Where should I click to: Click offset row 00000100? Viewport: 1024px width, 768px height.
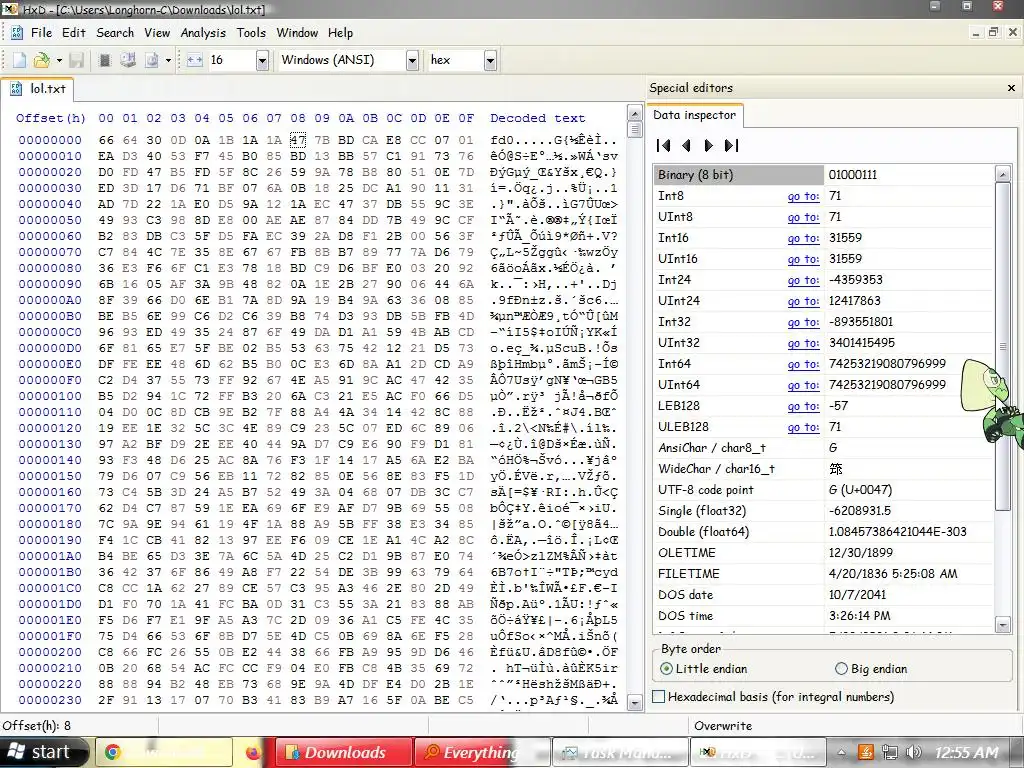pyautogui.click(x=50, y=396)
